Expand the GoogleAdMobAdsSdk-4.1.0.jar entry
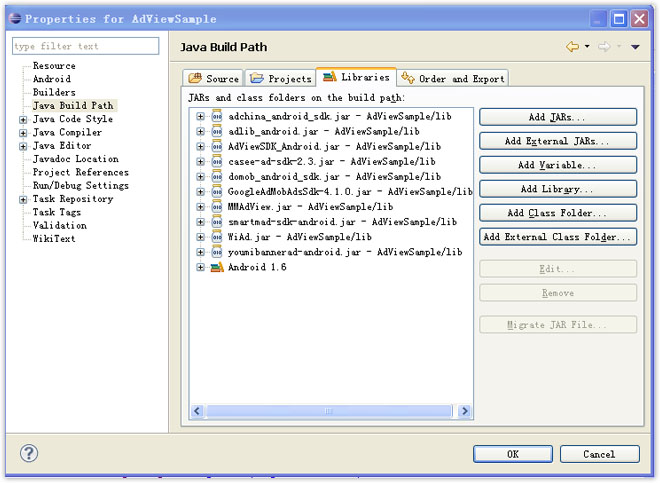Image resolution: width=660 pixels, height=483 pixels. click(x=200, y=192)
